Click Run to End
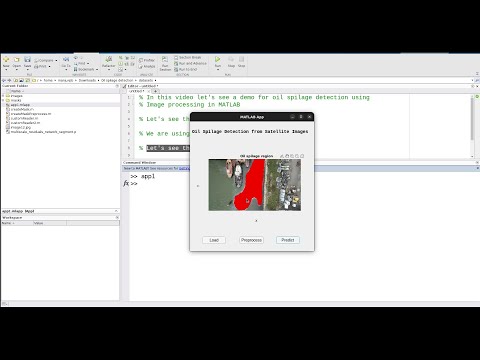This screenshot has width=480, height=360. pos(186,69)
